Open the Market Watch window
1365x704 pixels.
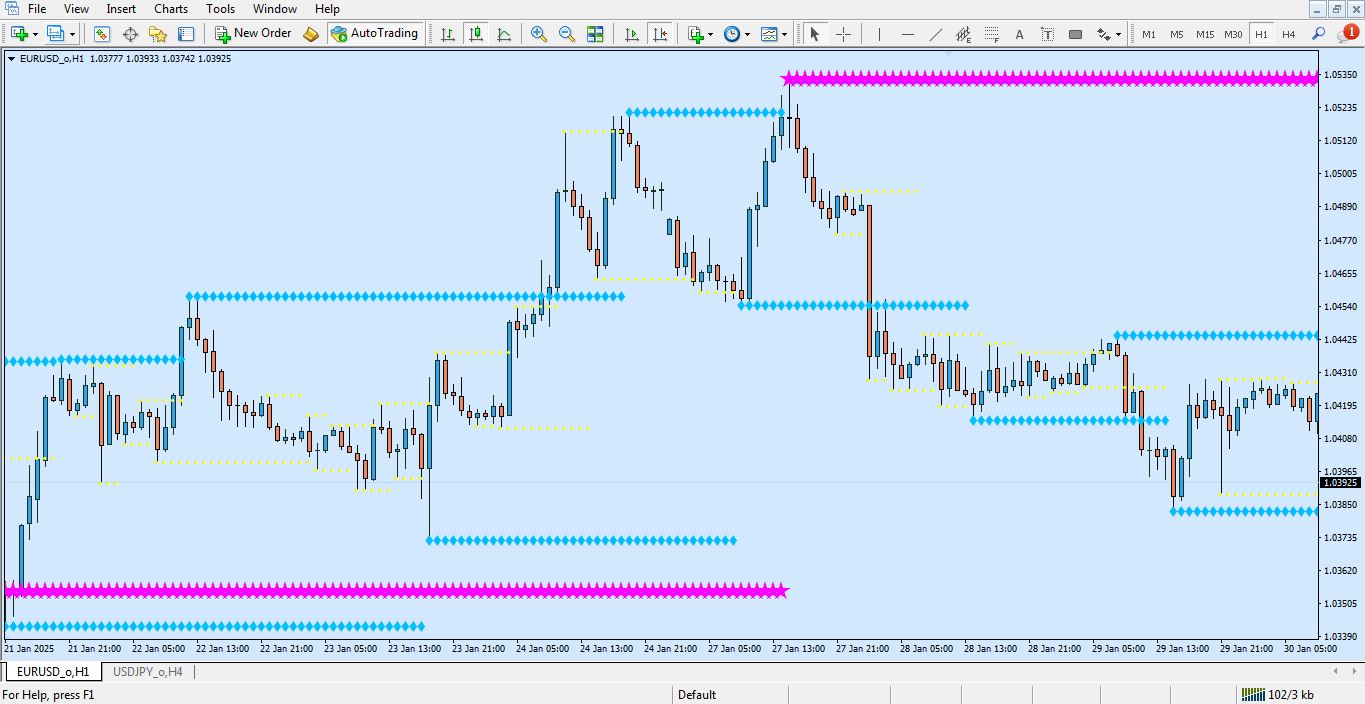[103, 33]
